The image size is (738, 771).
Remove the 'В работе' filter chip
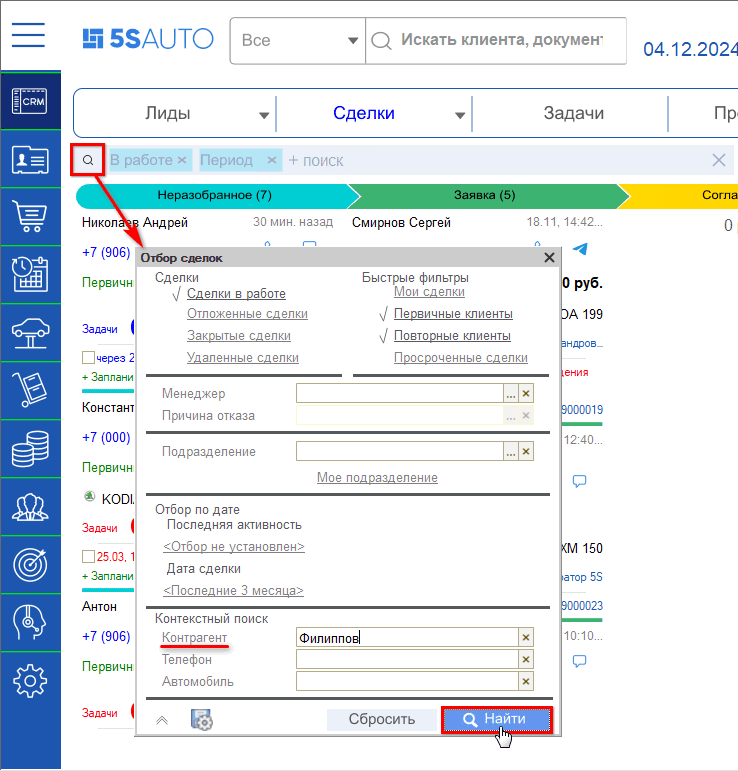coord(182,160)
